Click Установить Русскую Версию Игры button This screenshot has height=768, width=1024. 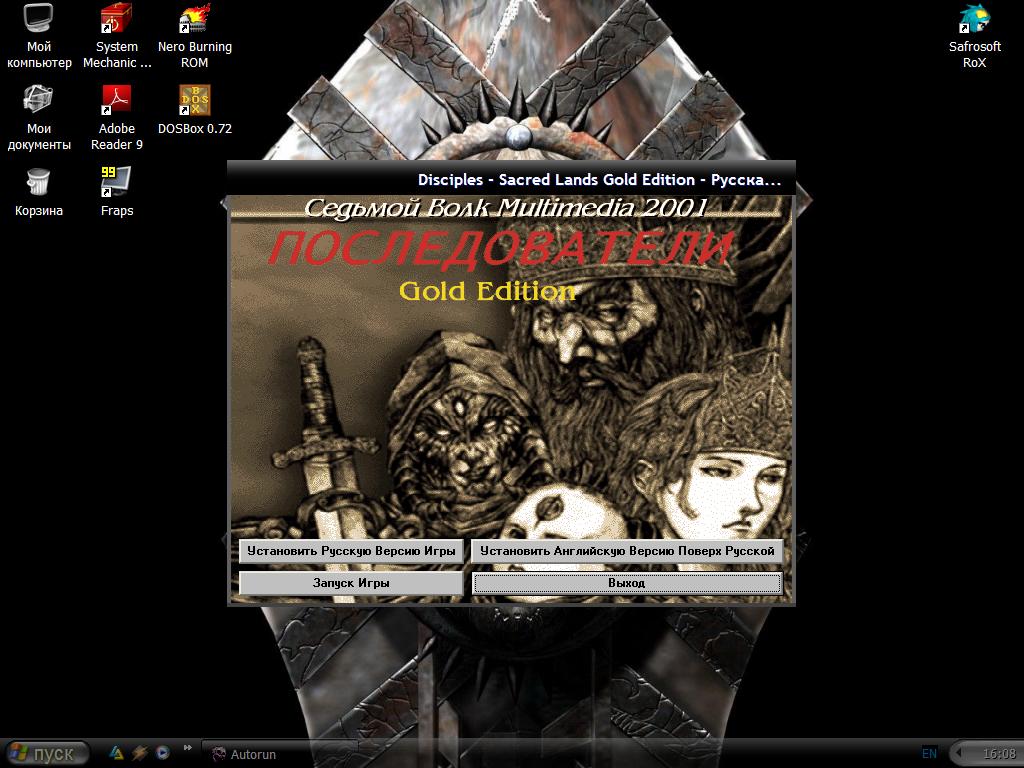[x=351, y=551]
